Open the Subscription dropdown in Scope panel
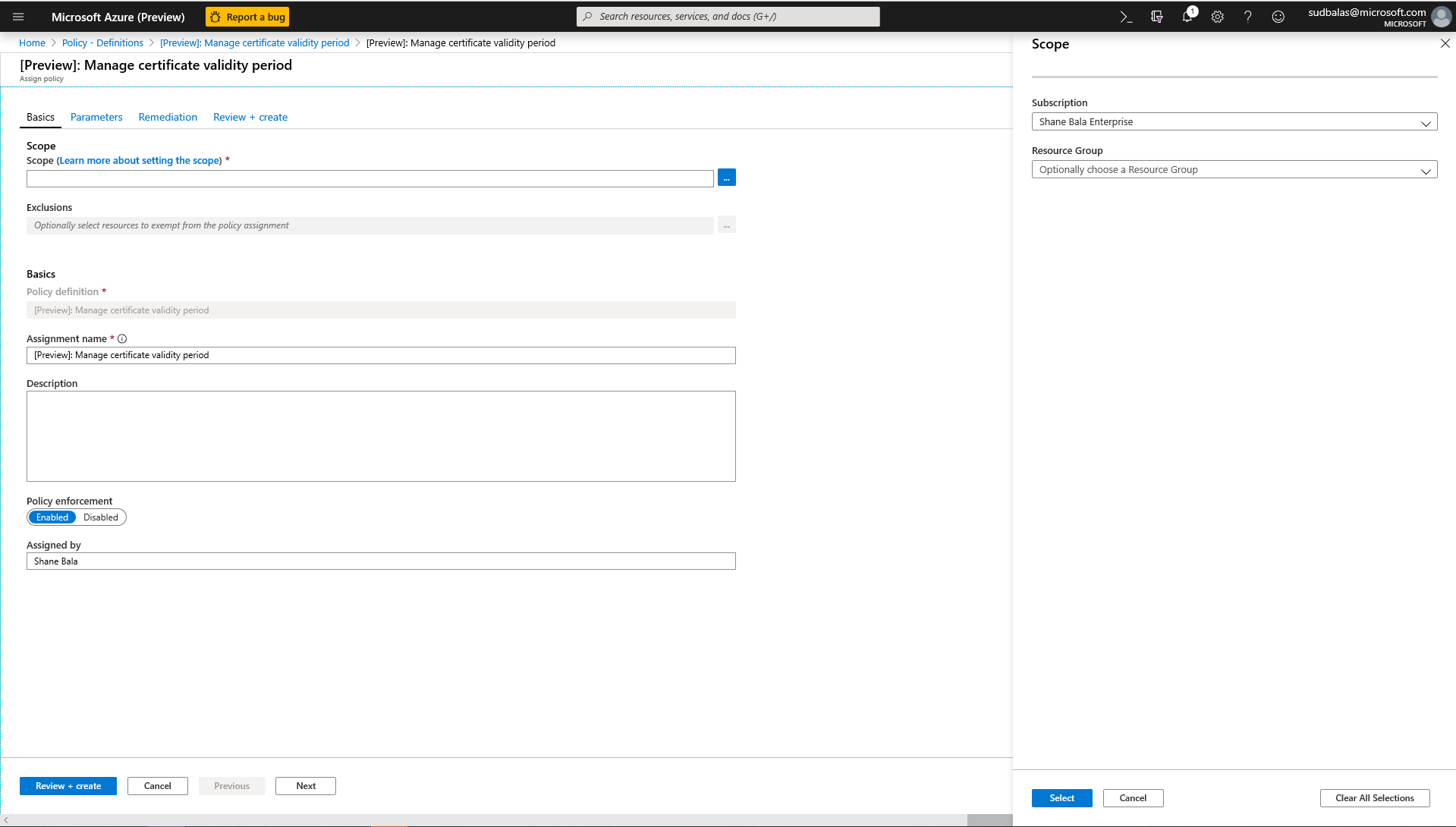The height and width of the screenshot is (827, 1456). coord(1234,121)
